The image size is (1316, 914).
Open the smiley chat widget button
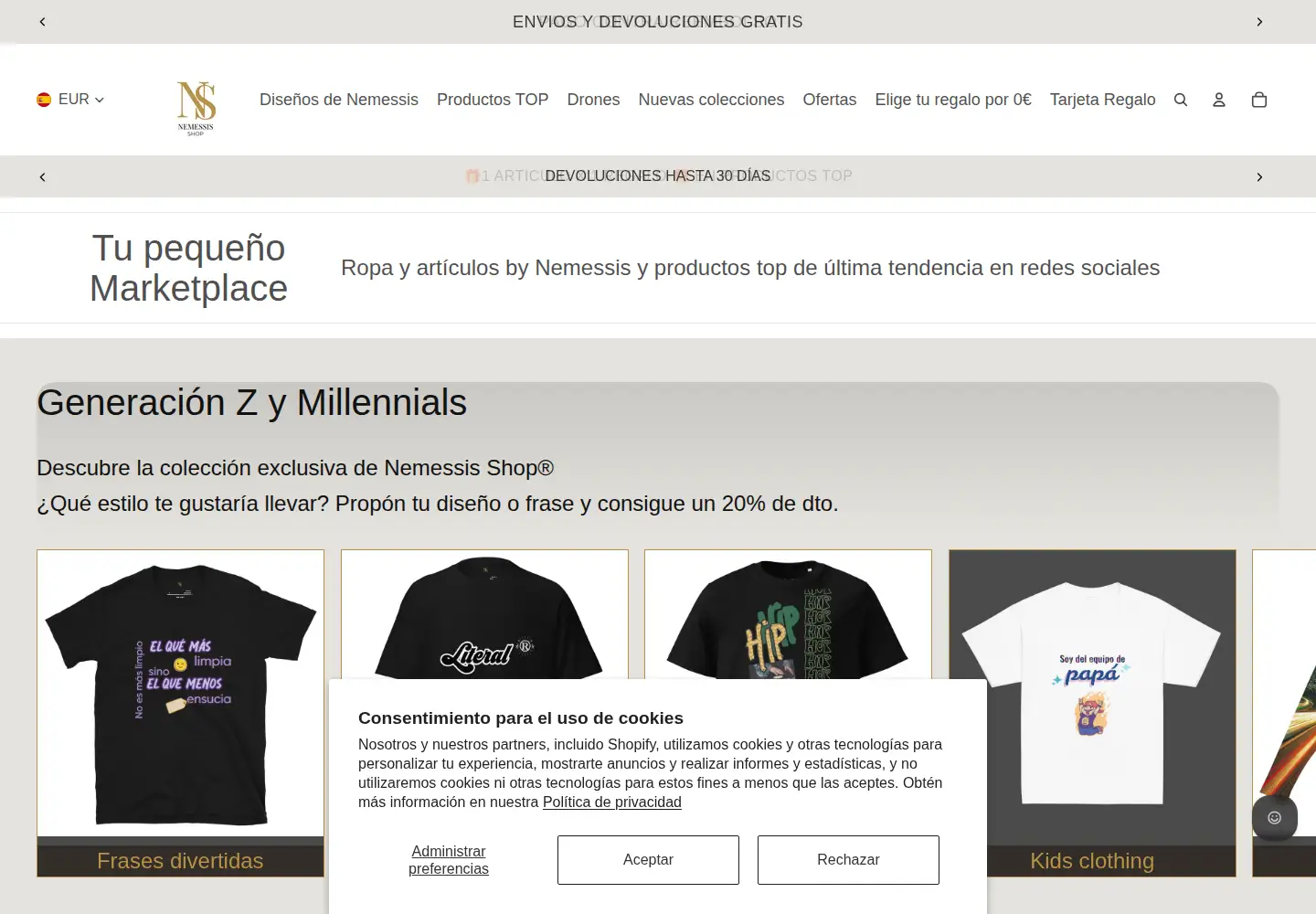(1275, 817)
